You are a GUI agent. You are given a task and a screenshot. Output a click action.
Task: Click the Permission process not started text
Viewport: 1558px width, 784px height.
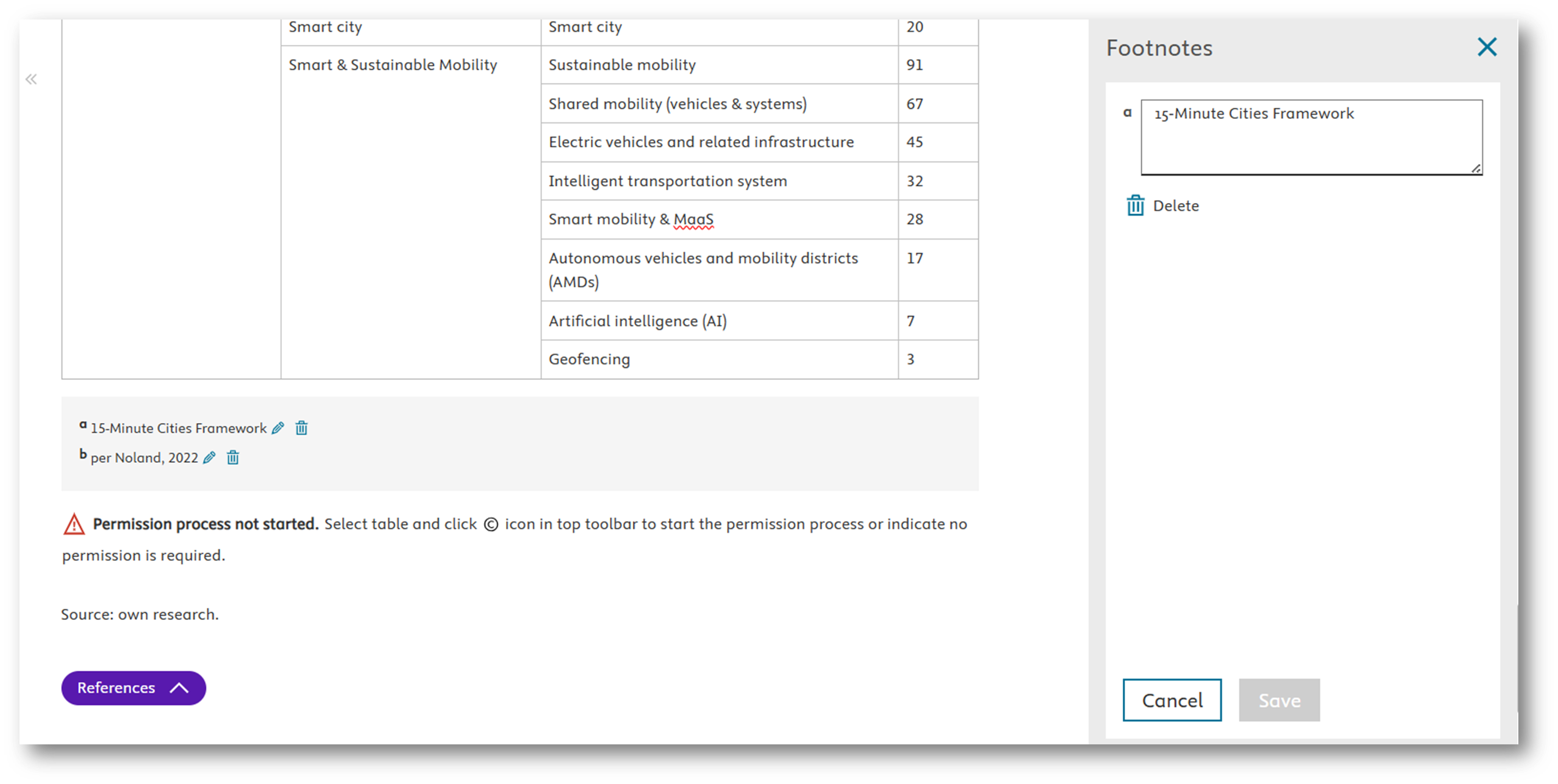tap(205, 524)
